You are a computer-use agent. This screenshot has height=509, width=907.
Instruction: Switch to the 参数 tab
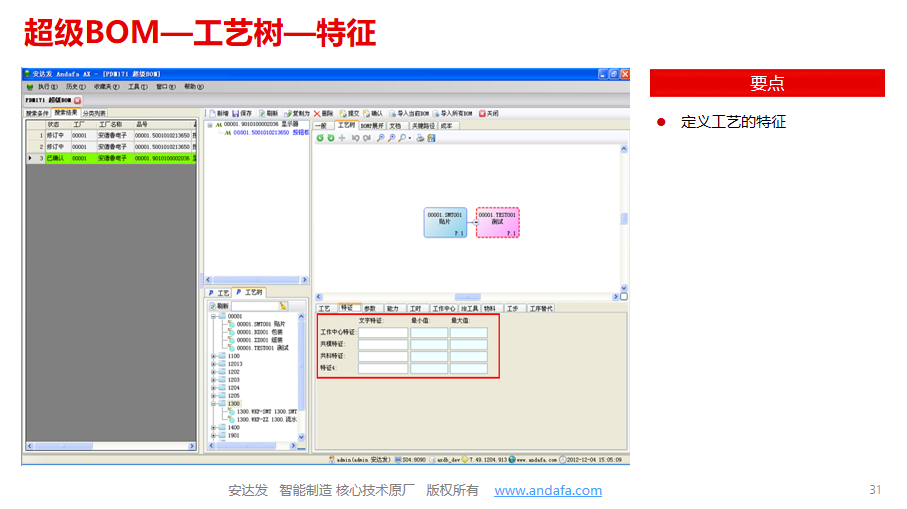[371, 308]
